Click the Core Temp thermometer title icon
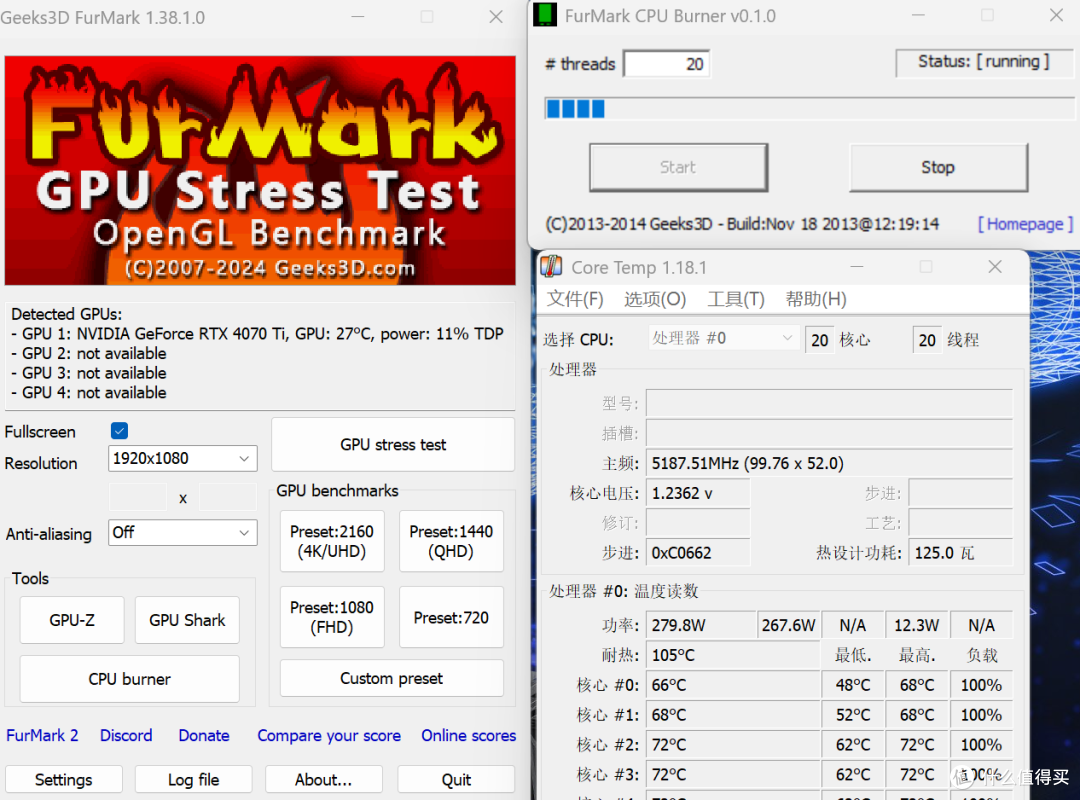This screenshot has width=1080, height=800. [551, 267]
